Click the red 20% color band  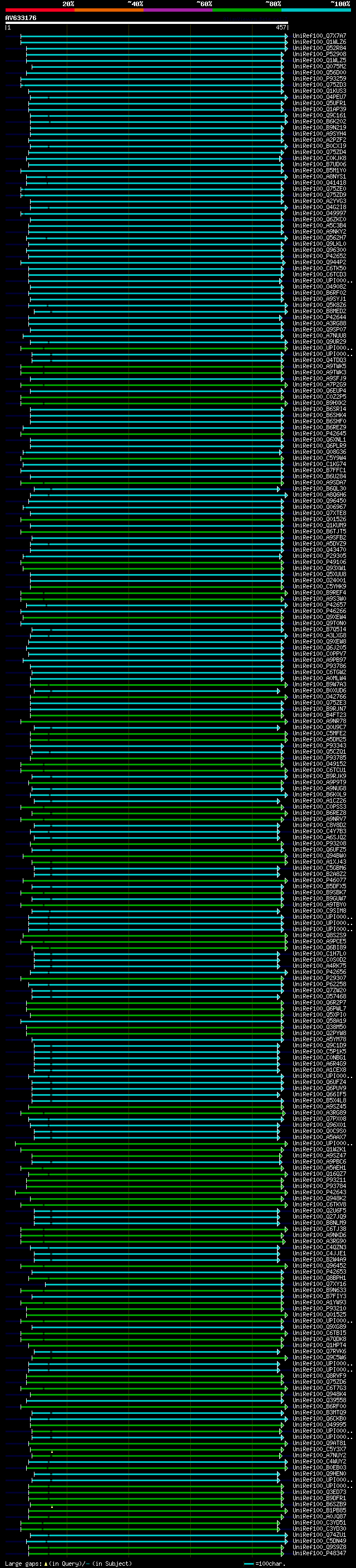tap(39, 10)
